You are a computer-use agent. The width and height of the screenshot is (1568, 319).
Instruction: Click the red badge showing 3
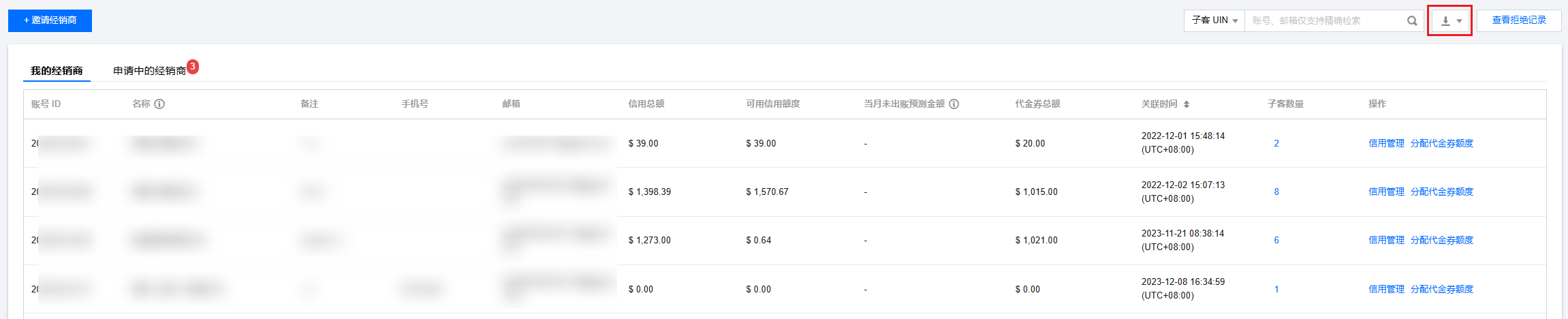(193, 66)
